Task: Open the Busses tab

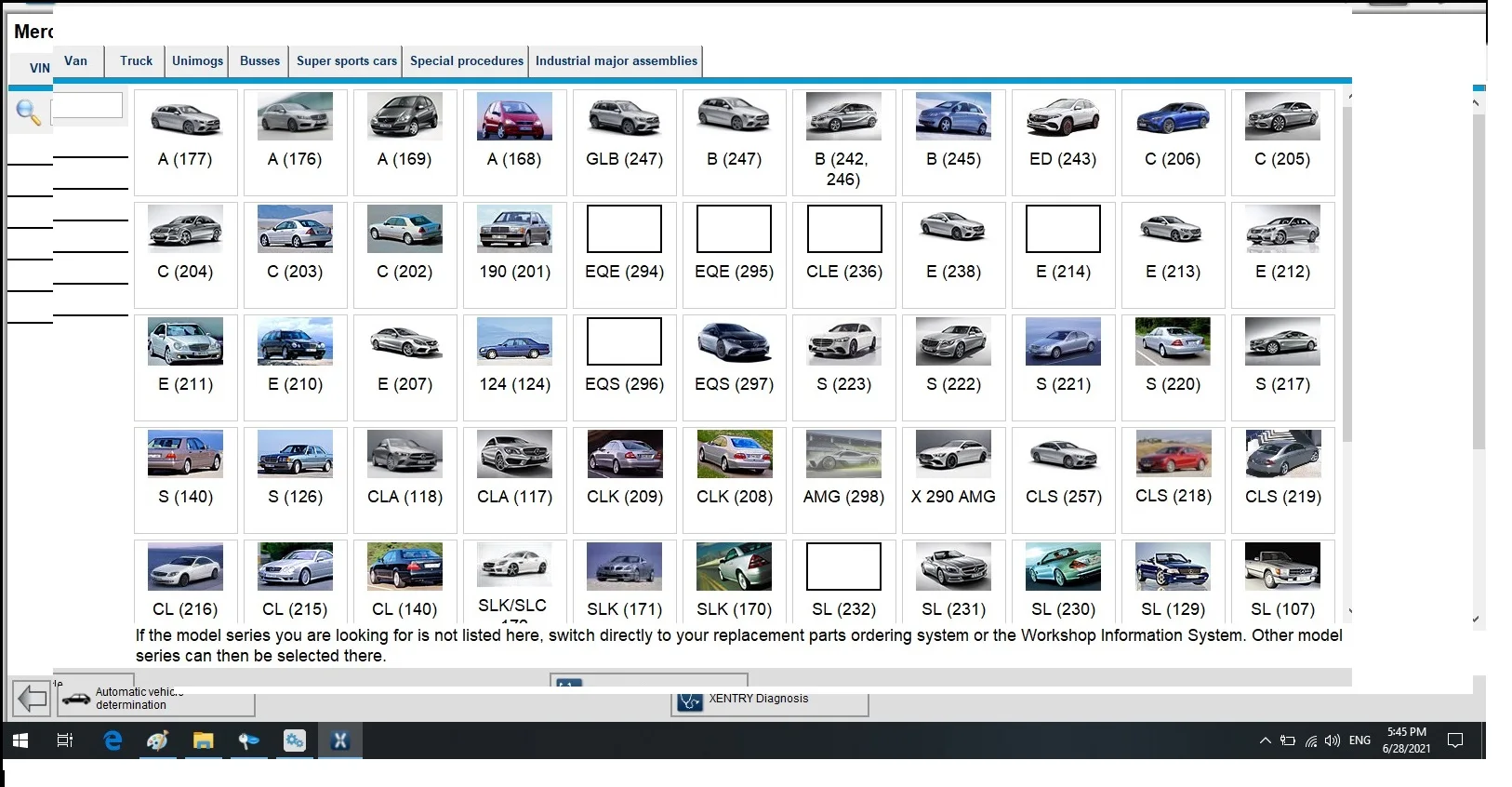Action: (259, 61)
